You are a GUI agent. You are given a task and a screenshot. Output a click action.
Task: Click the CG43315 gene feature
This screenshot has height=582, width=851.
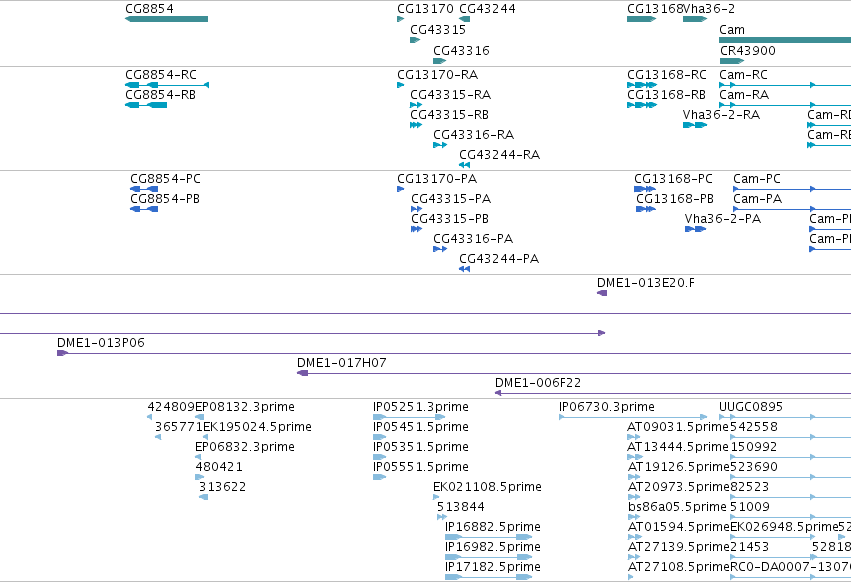[x=415, y=40]
